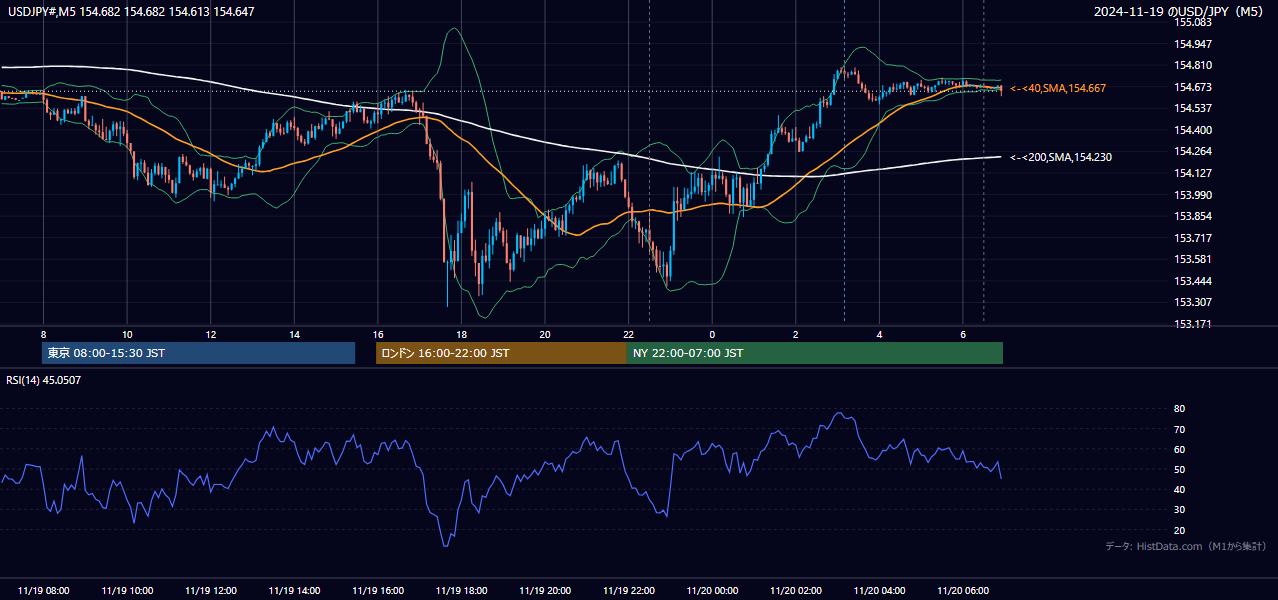
Task: Click RSI scale level 50
Action: (1179, 470)
